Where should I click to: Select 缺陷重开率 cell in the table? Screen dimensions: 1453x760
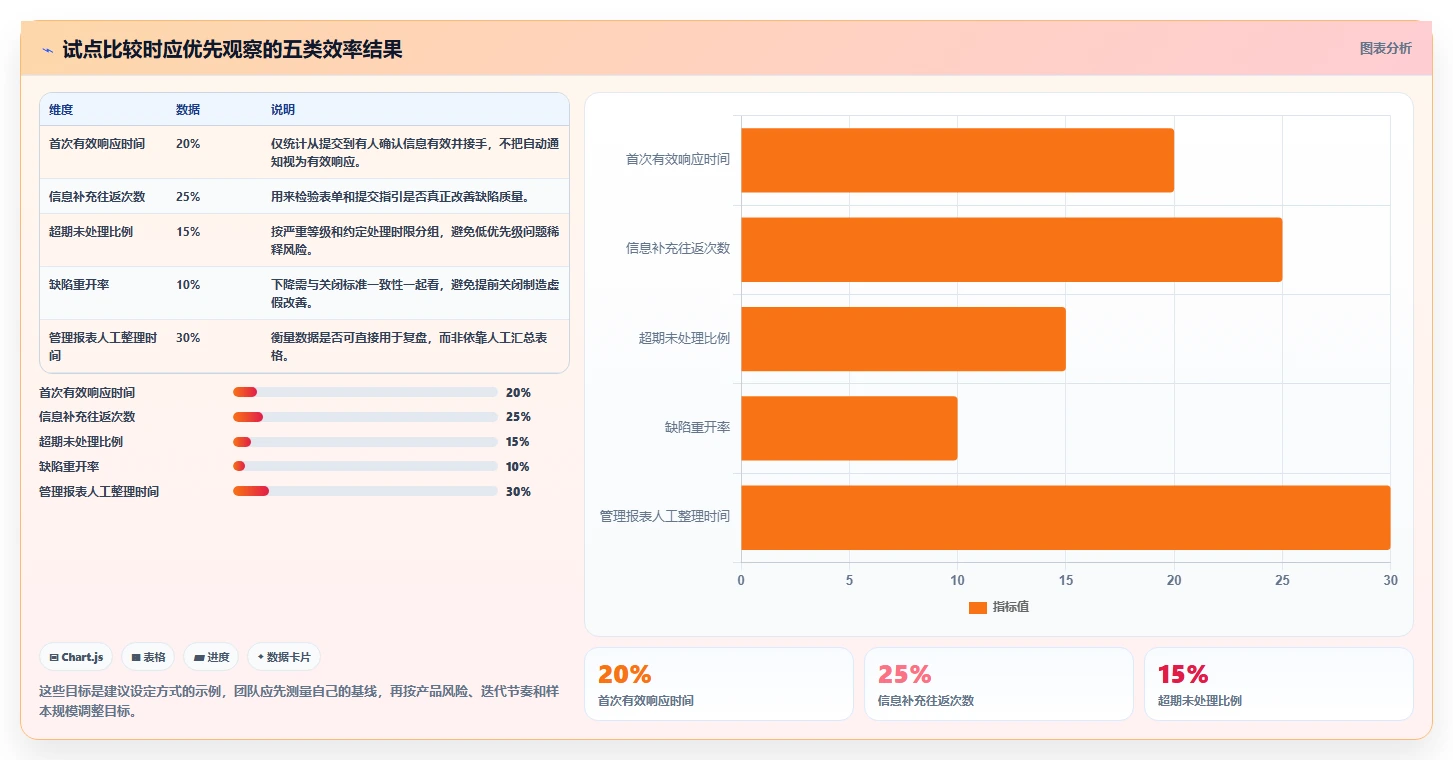79,285
